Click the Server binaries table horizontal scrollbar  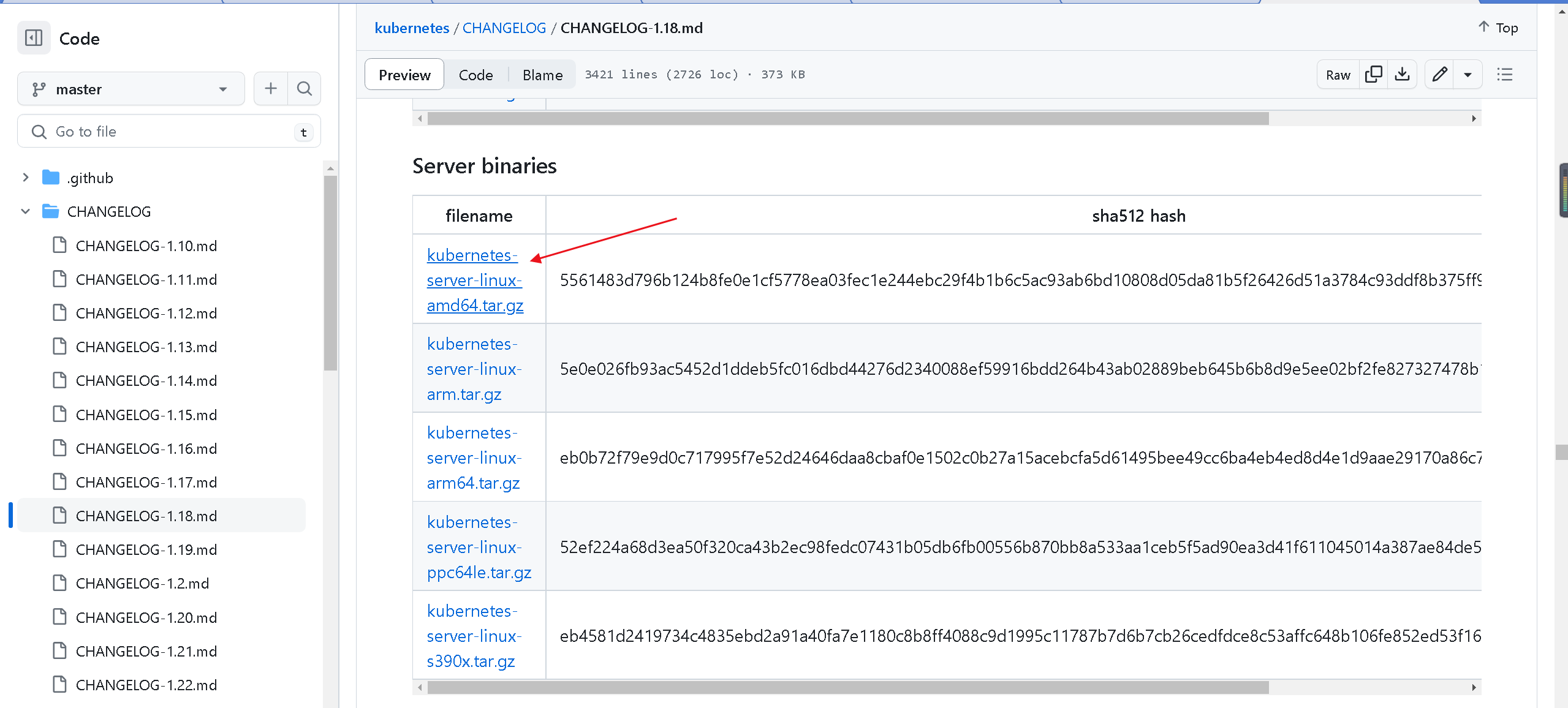point(848,687)
